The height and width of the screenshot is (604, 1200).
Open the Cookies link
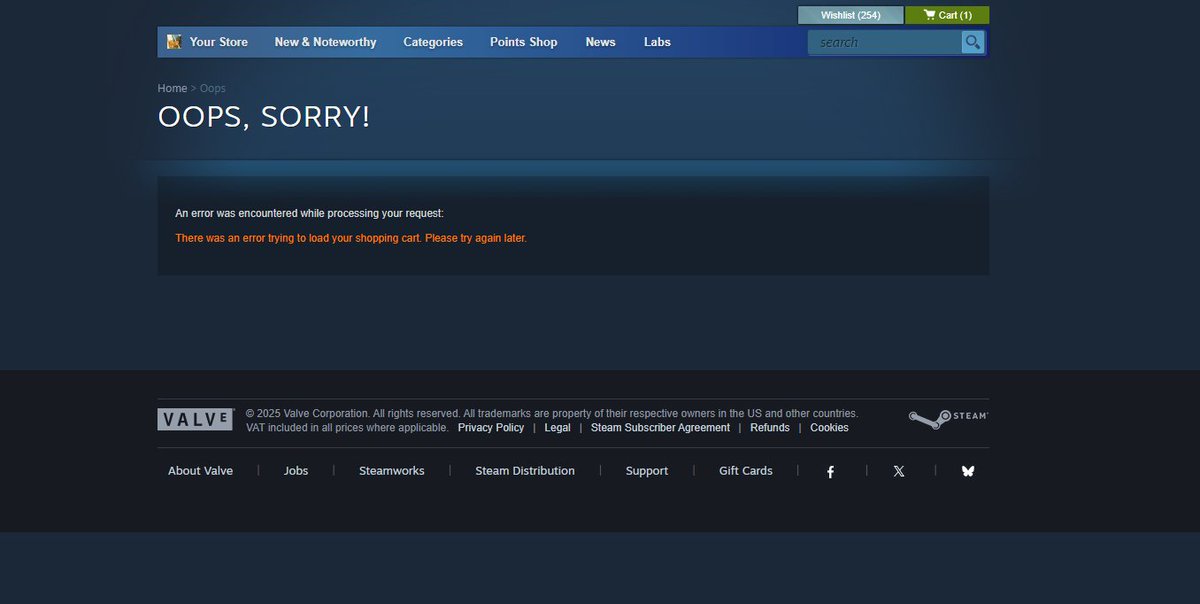point(829,427)
